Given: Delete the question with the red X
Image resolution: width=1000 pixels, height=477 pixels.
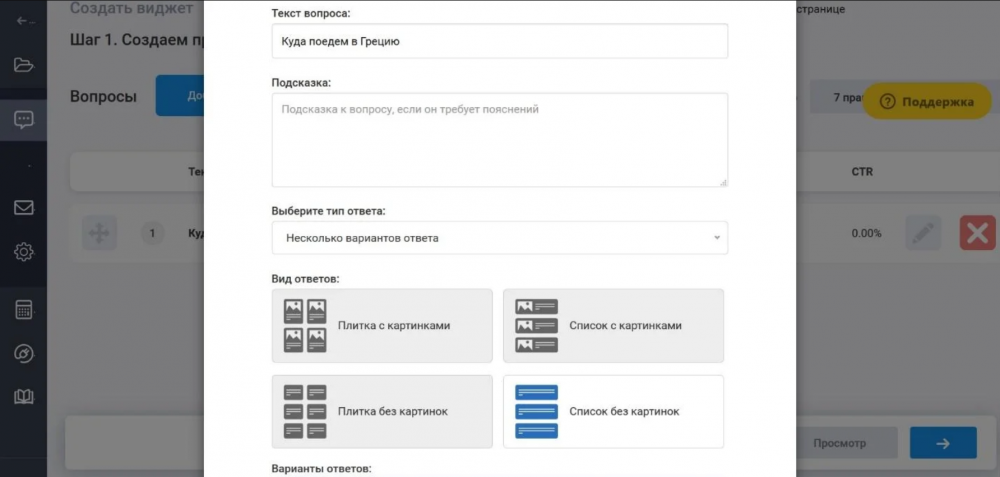Looking at the screenshot, I should point(977,233).
